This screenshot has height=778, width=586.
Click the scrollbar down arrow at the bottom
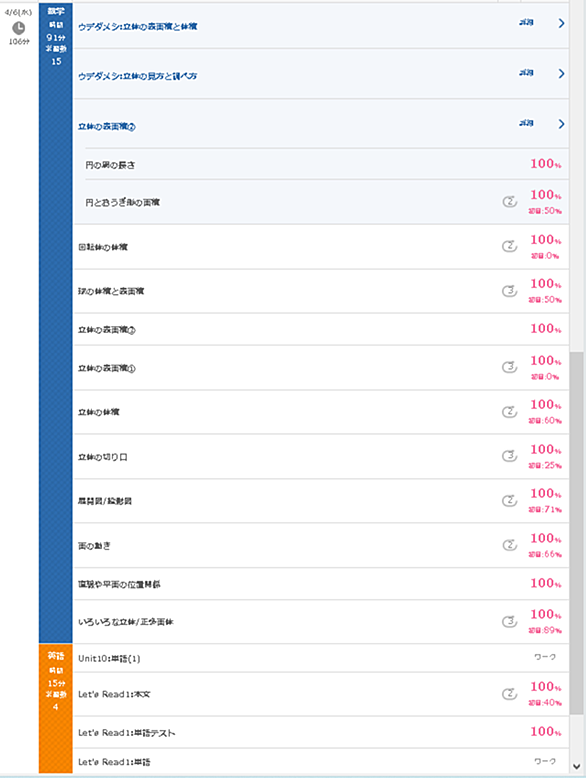click(577, 767)
